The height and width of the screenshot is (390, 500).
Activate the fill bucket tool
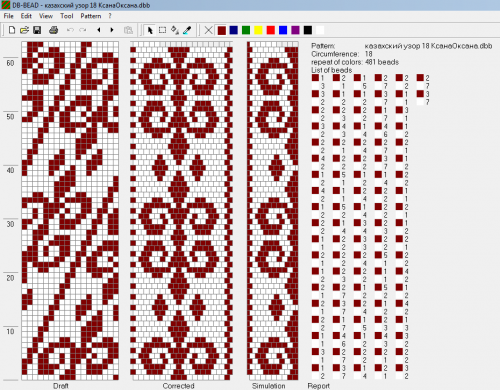(x=175, y=30)
